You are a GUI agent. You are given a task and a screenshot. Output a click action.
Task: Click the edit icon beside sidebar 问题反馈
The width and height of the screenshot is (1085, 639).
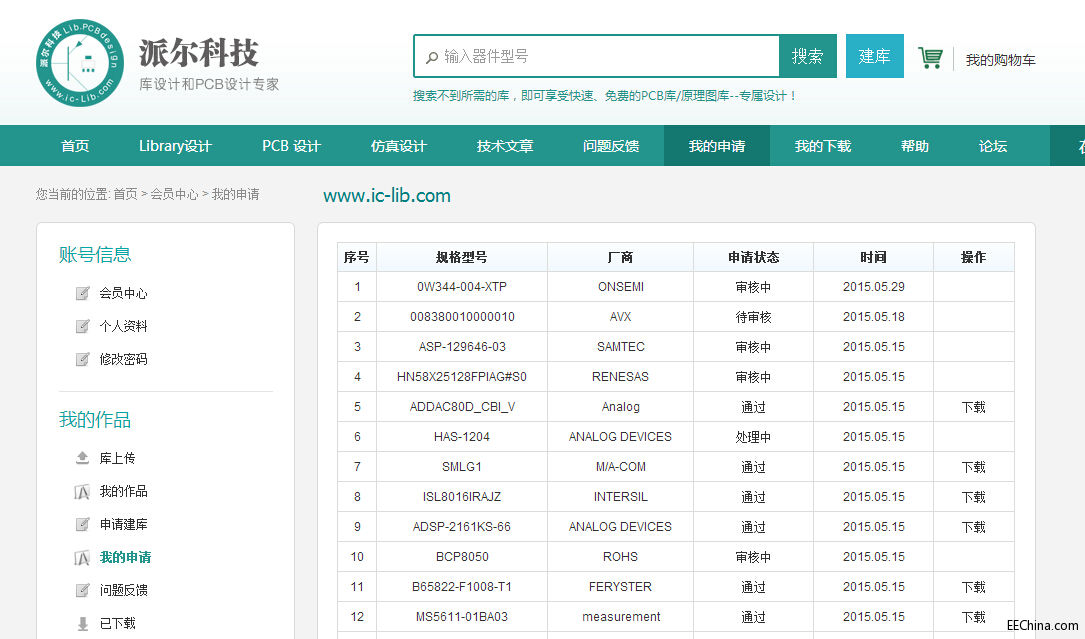tap(82, 590)
